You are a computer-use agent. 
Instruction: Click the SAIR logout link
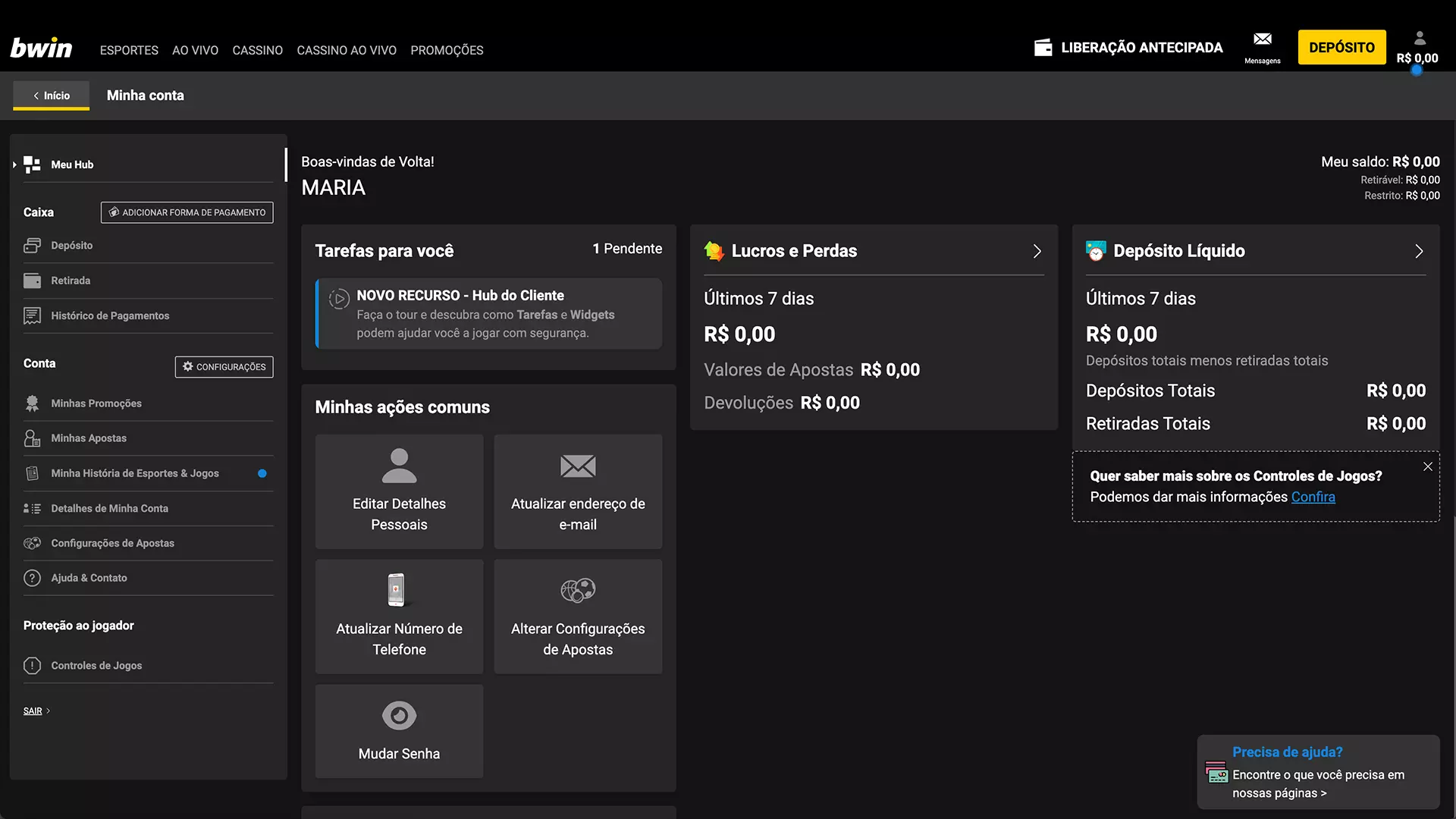33,711
